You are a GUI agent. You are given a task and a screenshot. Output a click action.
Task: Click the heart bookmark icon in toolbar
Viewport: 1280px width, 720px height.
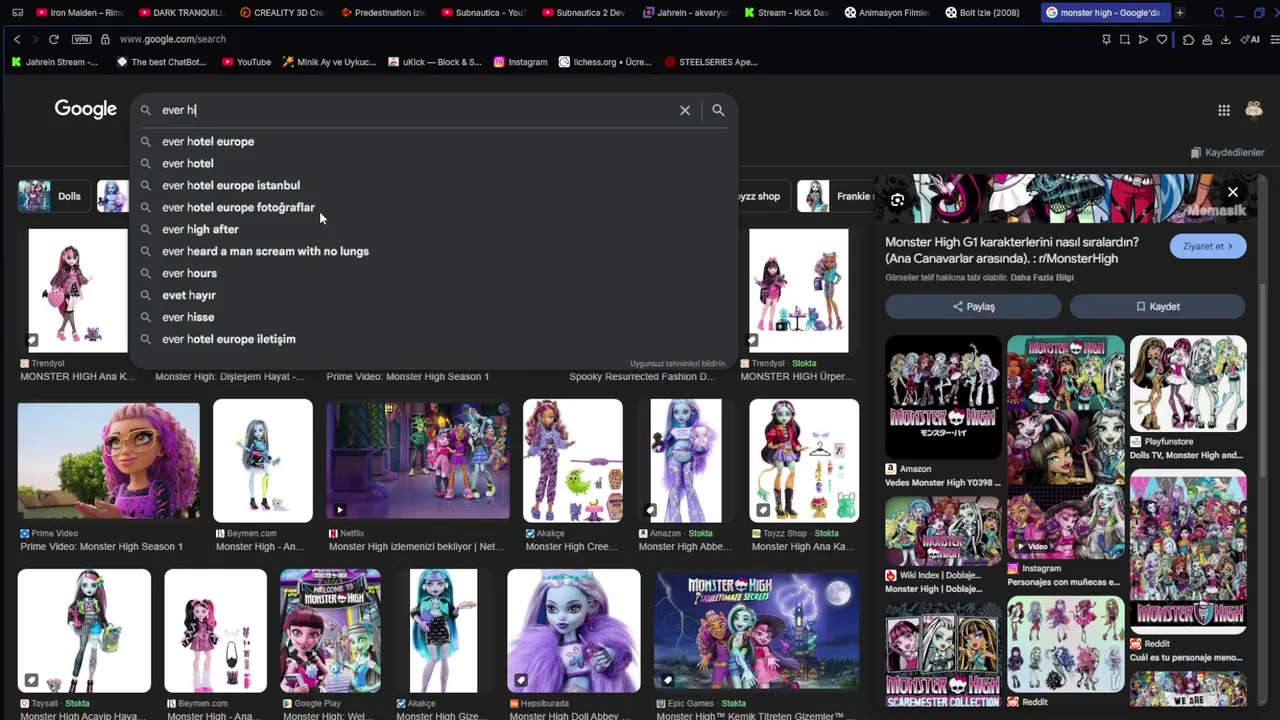tap(1162, 39)
